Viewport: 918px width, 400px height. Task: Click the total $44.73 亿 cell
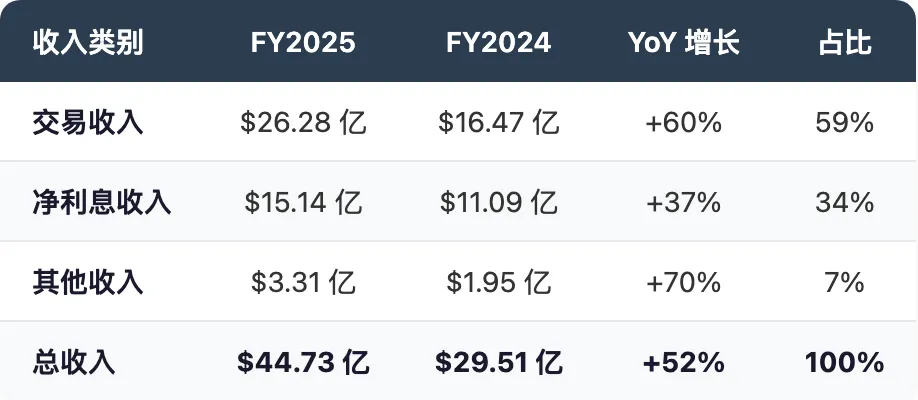pos(303,361)
